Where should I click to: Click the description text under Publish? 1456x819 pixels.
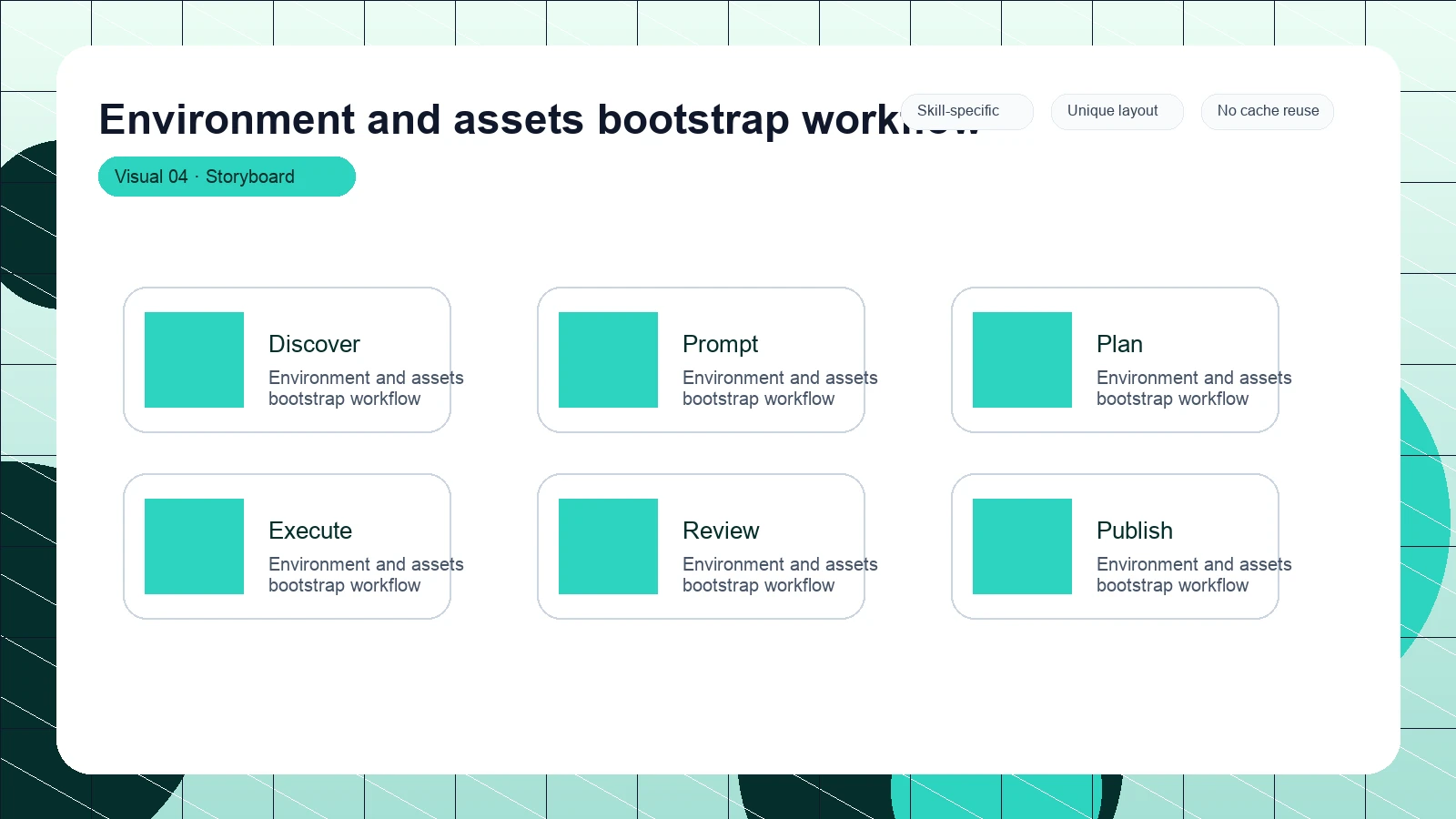(x=1194, y=574)
